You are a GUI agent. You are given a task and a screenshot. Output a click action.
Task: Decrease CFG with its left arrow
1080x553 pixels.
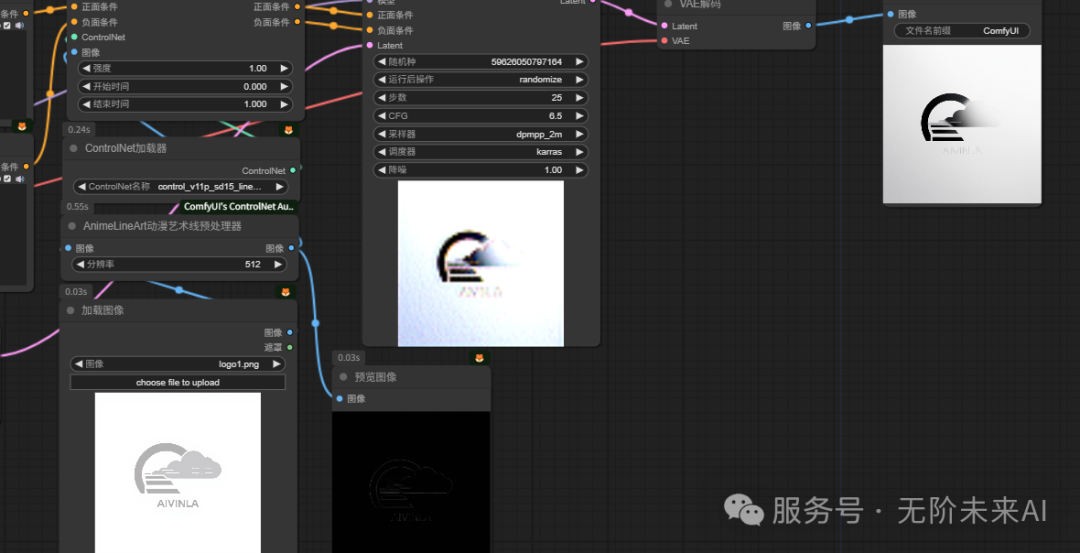point(382,116)
